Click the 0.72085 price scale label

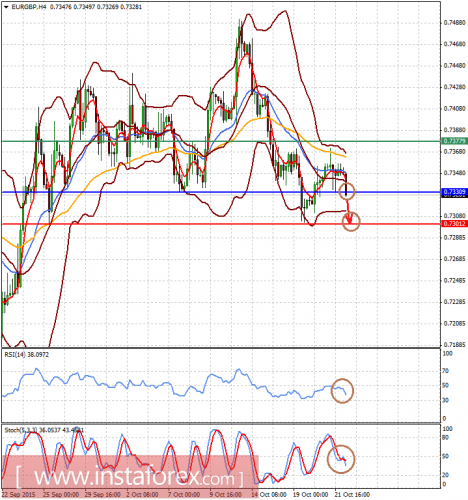[x=455, y=323]
